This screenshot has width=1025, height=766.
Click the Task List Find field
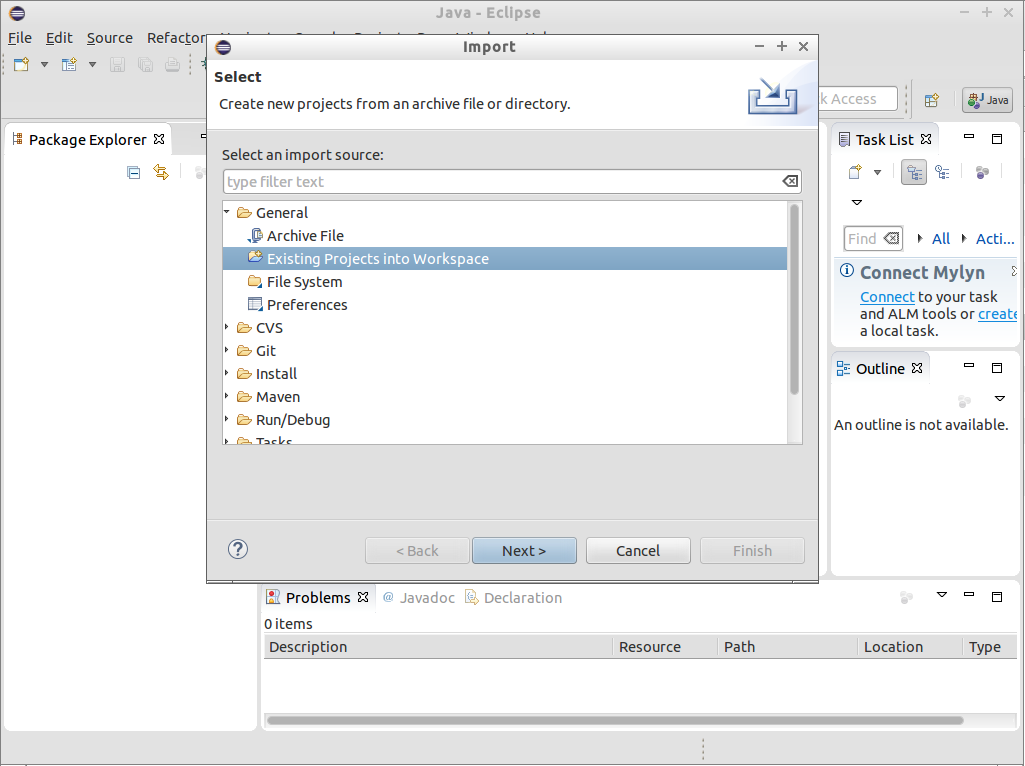point(862,239)
